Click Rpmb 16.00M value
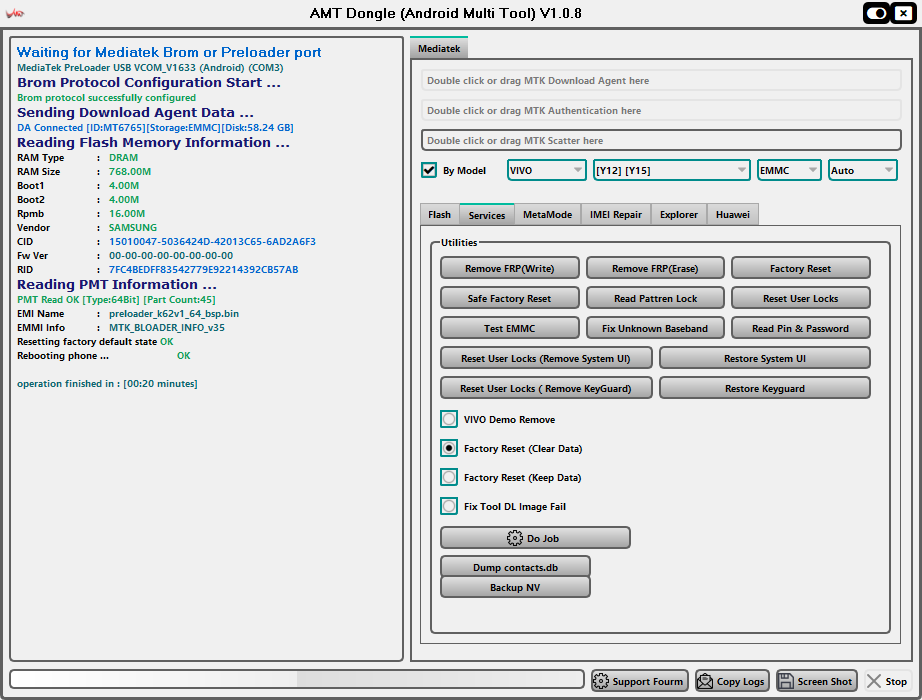Viewport: 922px width, 700px height. pos(127,214)
